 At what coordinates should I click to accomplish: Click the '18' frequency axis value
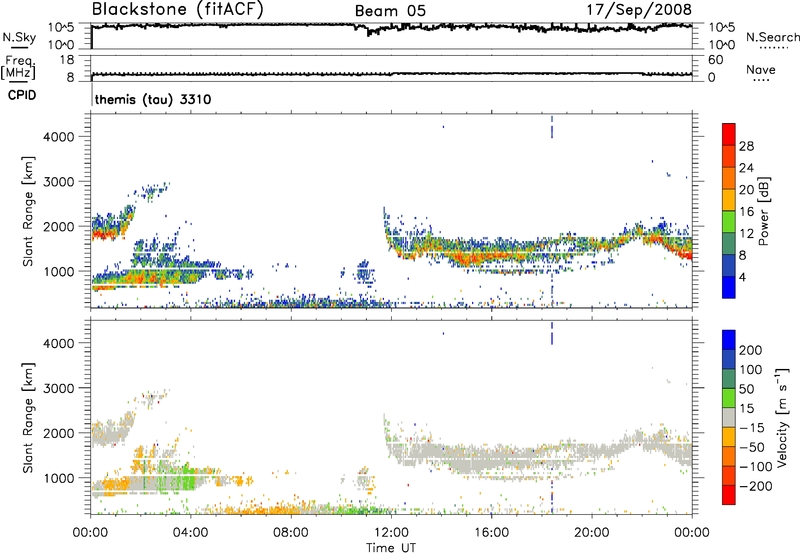pos(67,60)
